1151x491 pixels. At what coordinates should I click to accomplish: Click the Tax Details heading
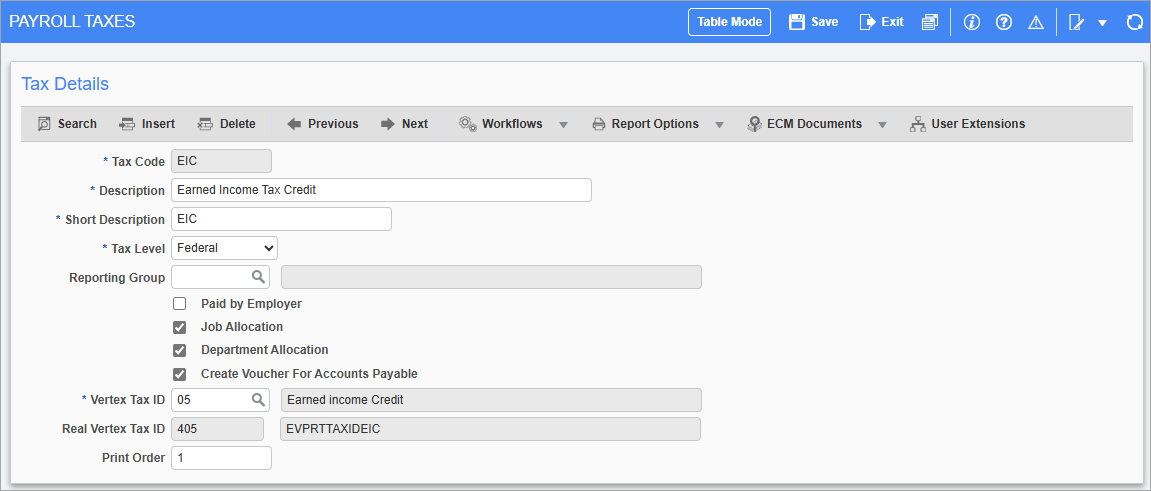[65, 84]
